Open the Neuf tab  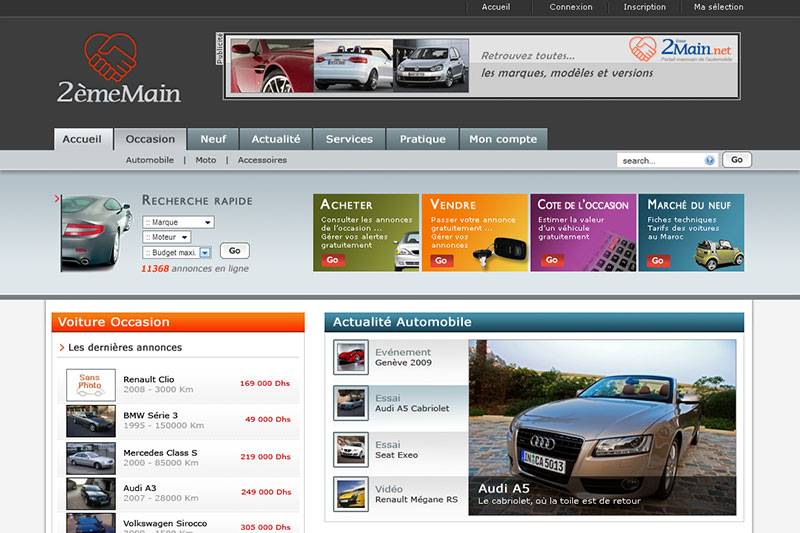[213, 139]
